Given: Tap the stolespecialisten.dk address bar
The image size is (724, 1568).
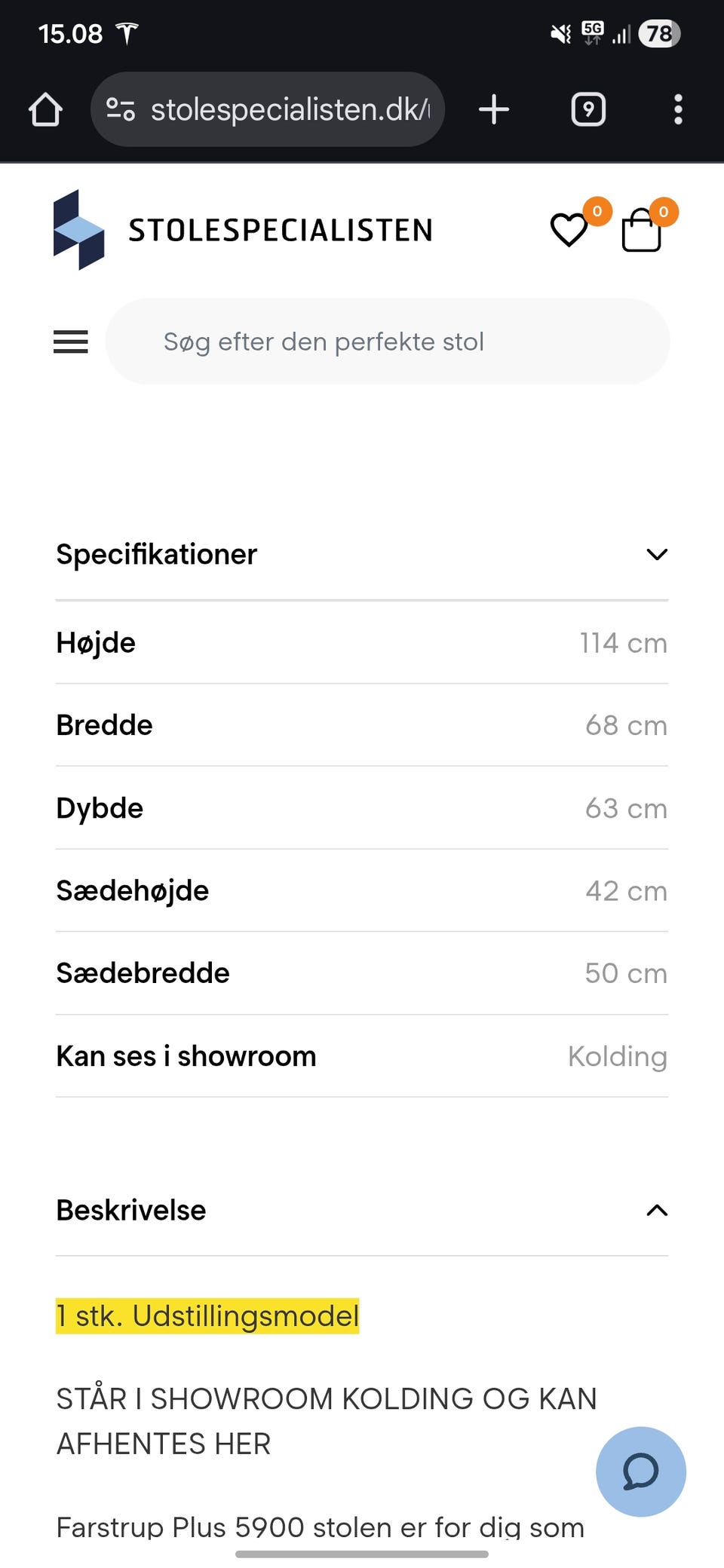Looking at the screenshot, I should (x=290, y=109).
